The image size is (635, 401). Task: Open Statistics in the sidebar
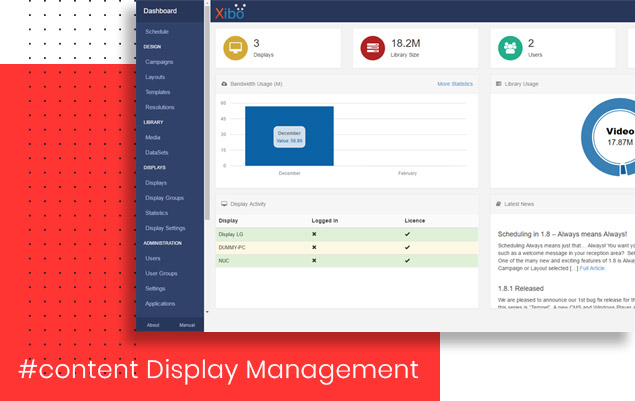click(156, 213)
